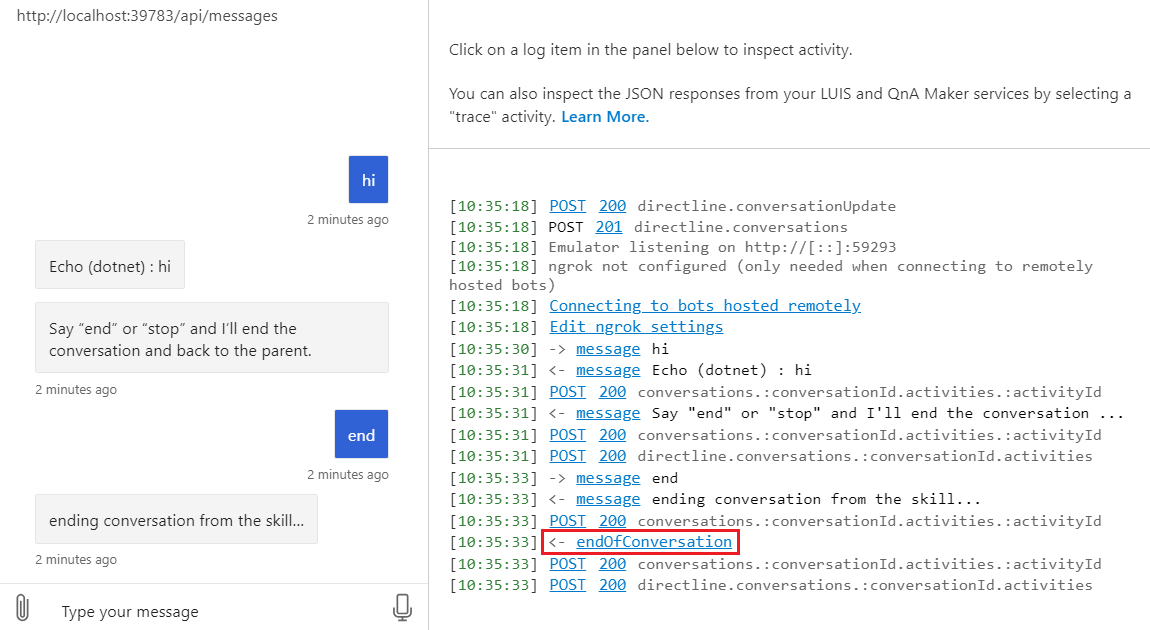The image size is (1150, 630).
Task: Select the 'hi' user chat bubble
Action: pyautogui.click(x=368, y=179)
